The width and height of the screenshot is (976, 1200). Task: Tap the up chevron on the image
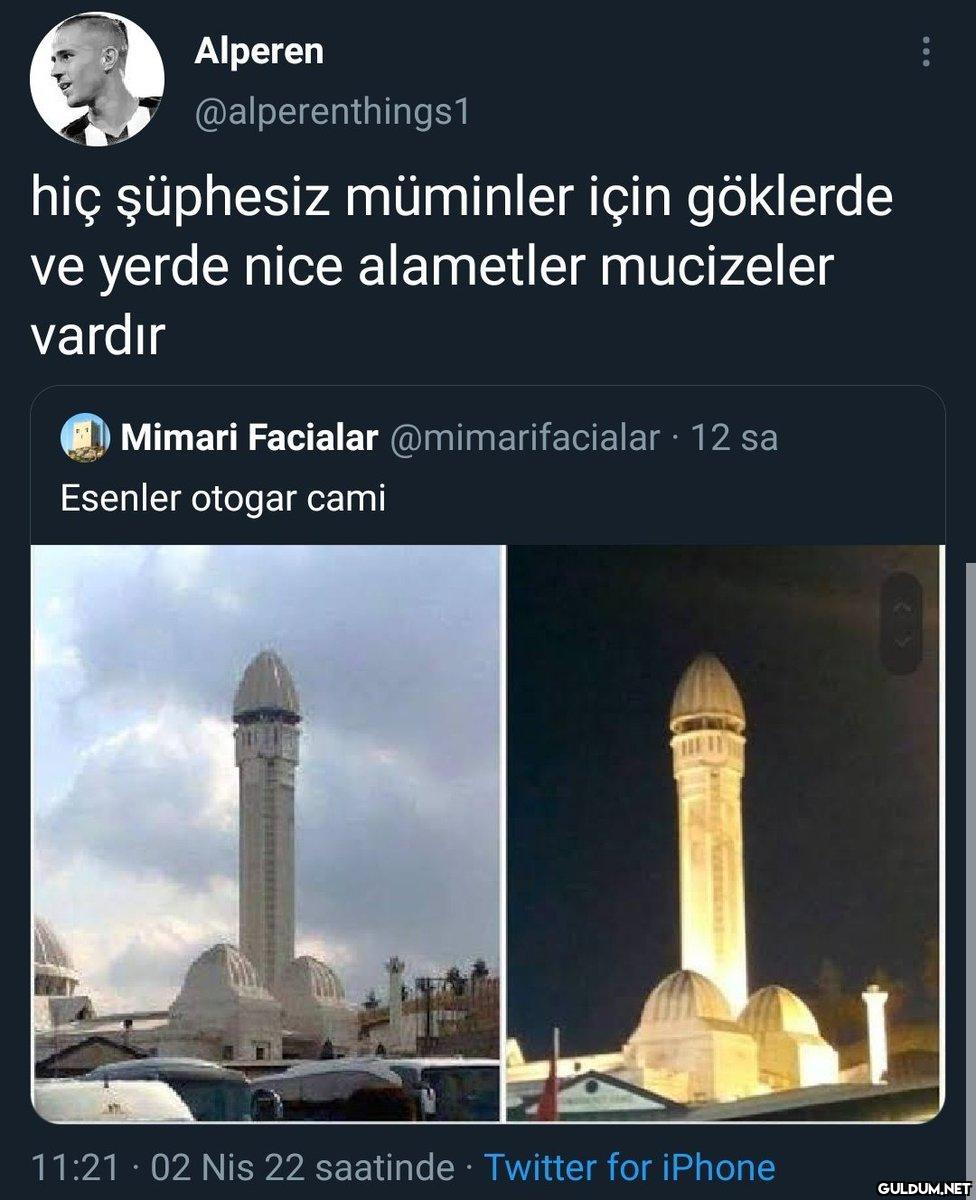pyautogui.click(x=903, y=607)
